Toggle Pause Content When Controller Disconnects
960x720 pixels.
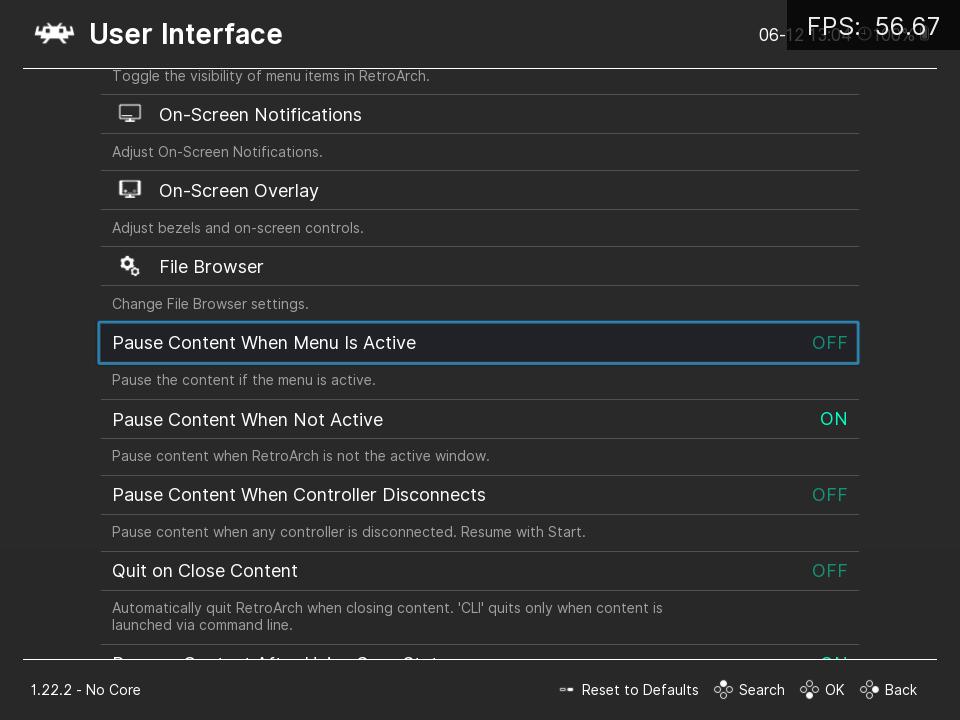(x=829, y=495)
